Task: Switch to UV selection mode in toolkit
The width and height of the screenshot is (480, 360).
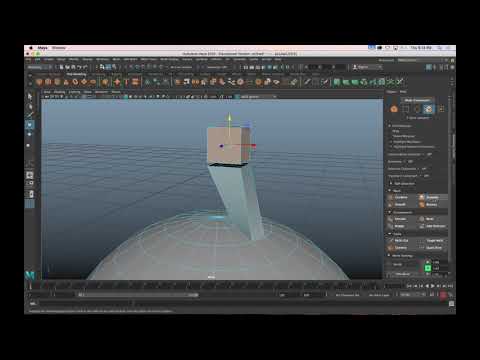Action: pyautogui.click(x=442, y=109)
